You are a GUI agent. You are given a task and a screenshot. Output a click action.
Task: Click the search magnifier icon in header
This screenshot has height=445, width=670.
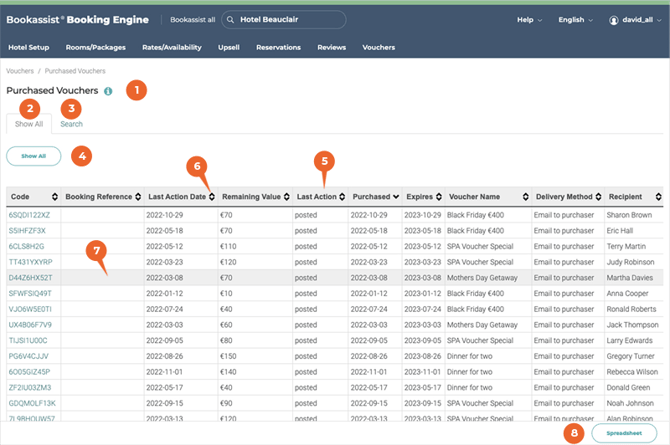pyautogui.click(x=230, y=19)
